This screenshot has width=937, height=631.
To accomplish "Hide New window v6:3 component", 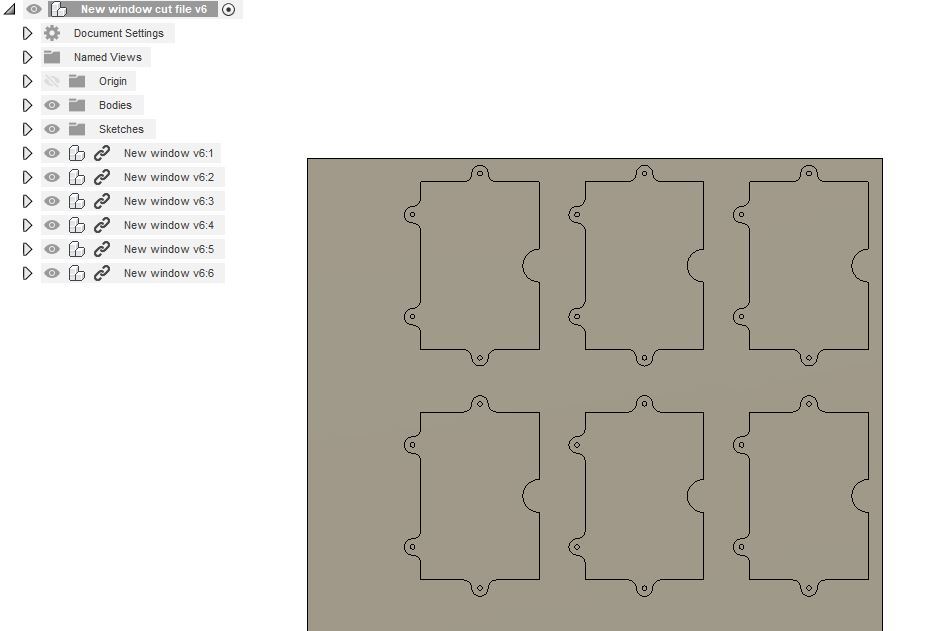I will pos(52,201).
